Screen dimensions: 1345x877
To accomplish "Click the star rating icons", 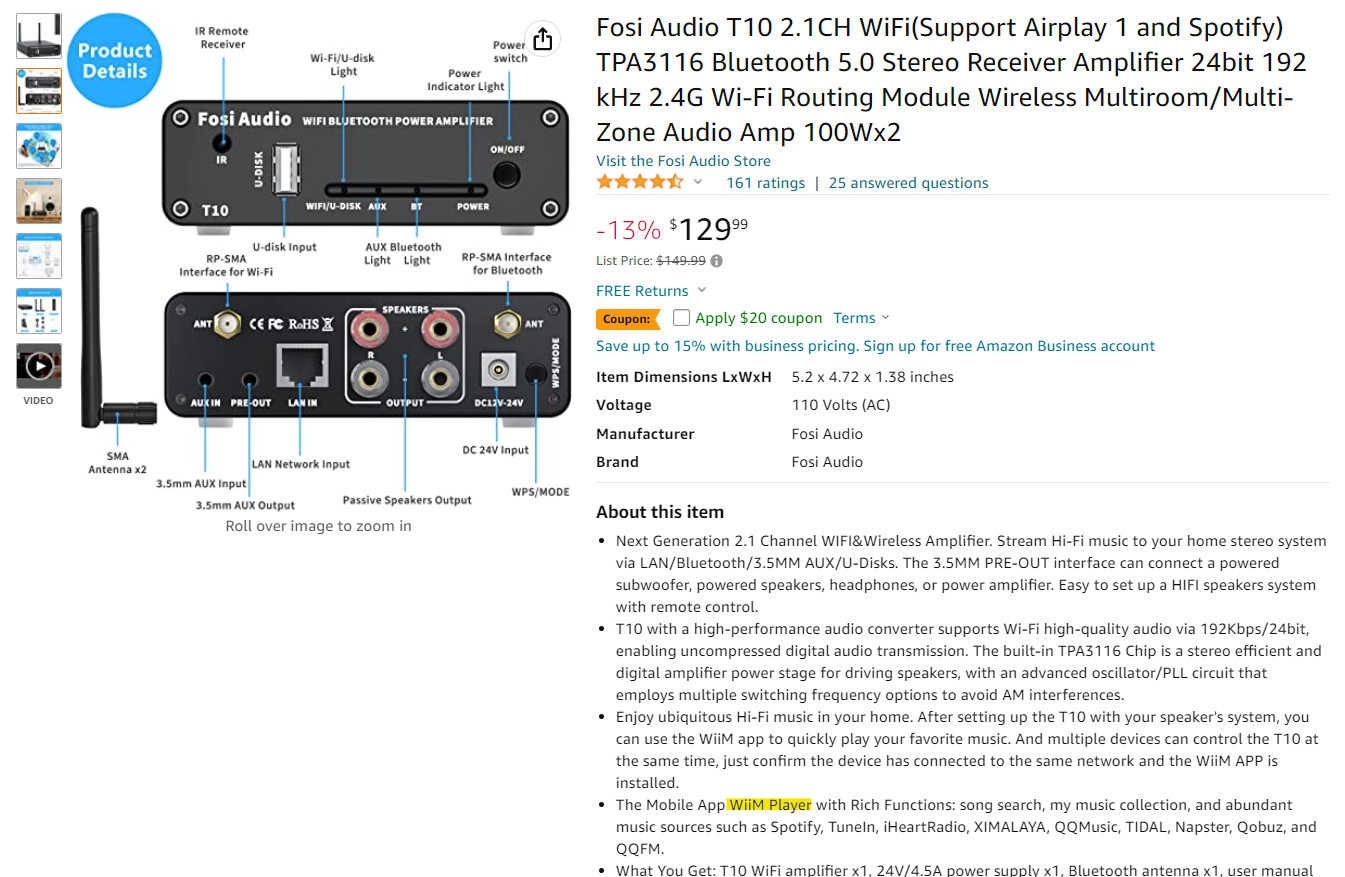I will click(x=640, y=182).
